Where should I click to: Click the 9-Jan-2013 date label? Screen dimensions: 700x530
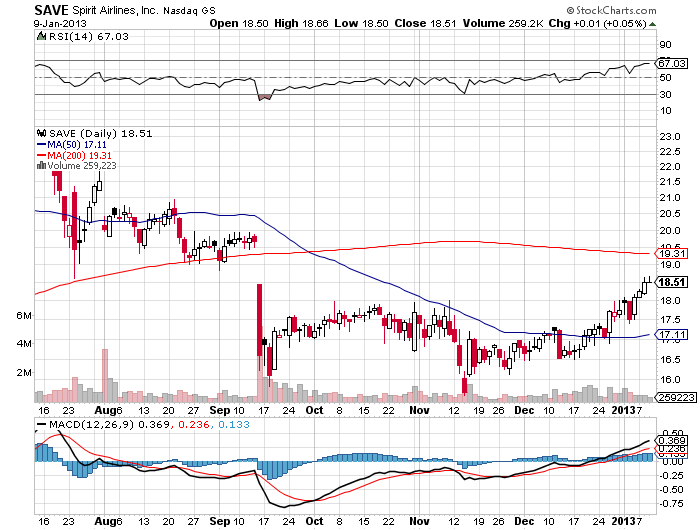pyautogui.click(x=60, y=24)
